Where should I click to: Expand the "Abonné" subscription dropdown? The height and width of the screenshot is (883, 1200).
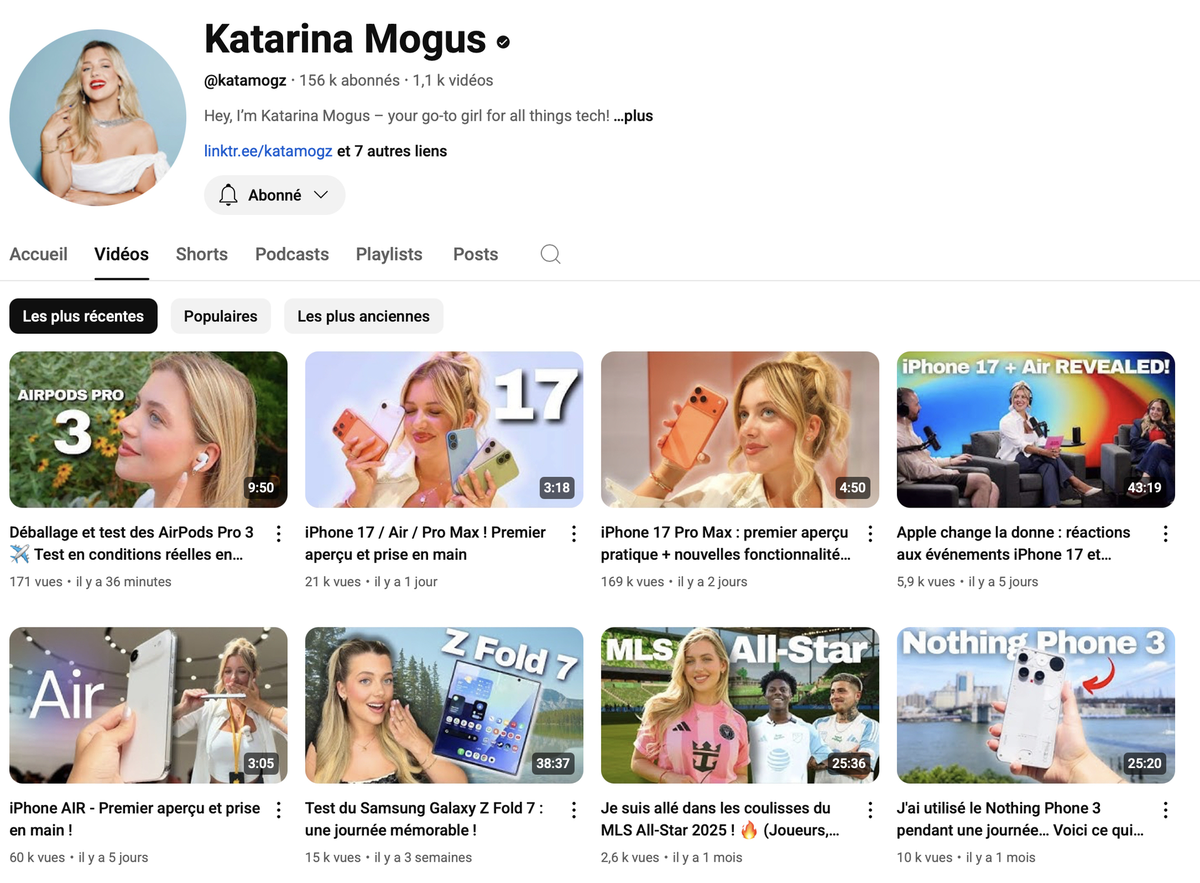tap(275, 195)
